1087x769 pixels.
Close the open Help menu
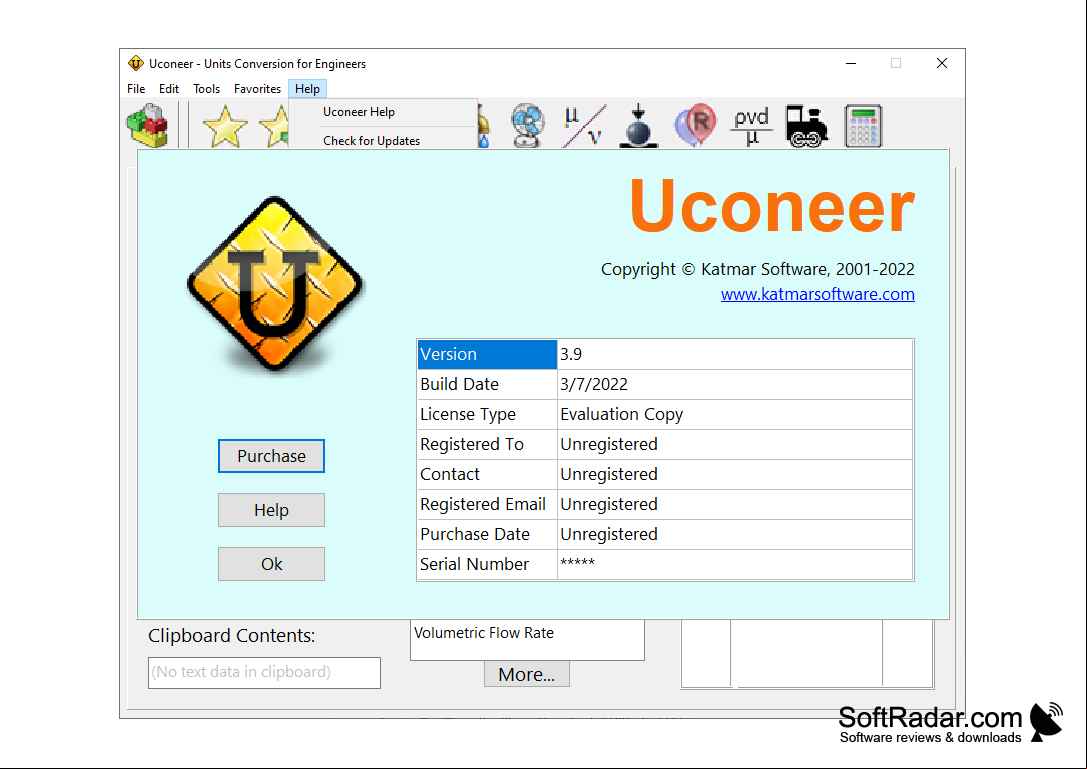pyautogui.click(x=307, y=89)
